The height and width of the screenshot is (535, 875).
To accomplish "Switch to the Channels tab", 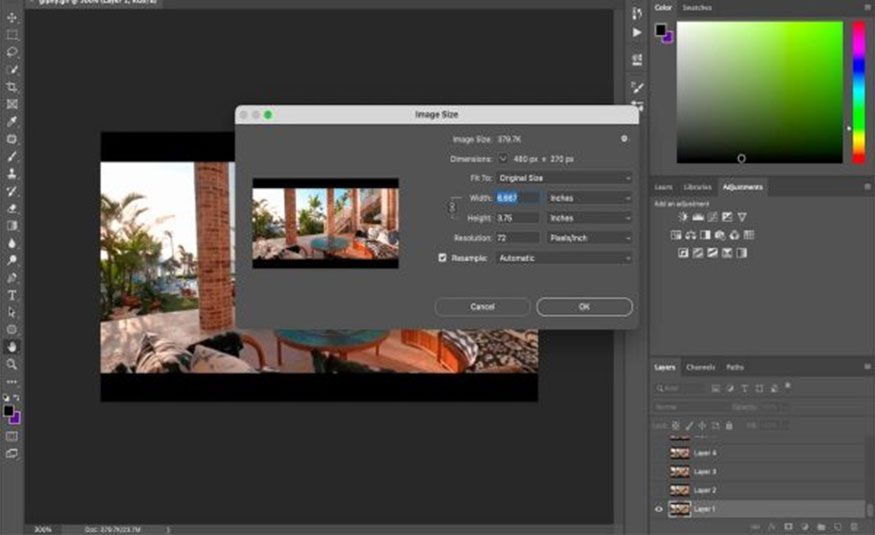I will (x=700, y=367).
